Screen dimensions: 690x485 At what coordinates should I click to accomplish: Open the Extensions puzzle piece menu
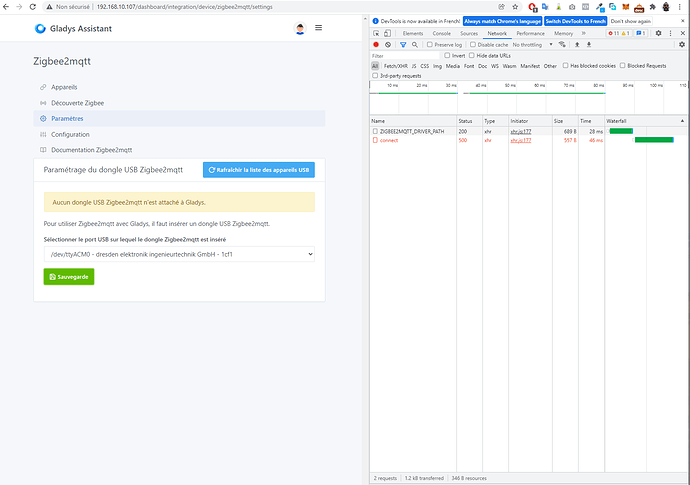(652, 7)
